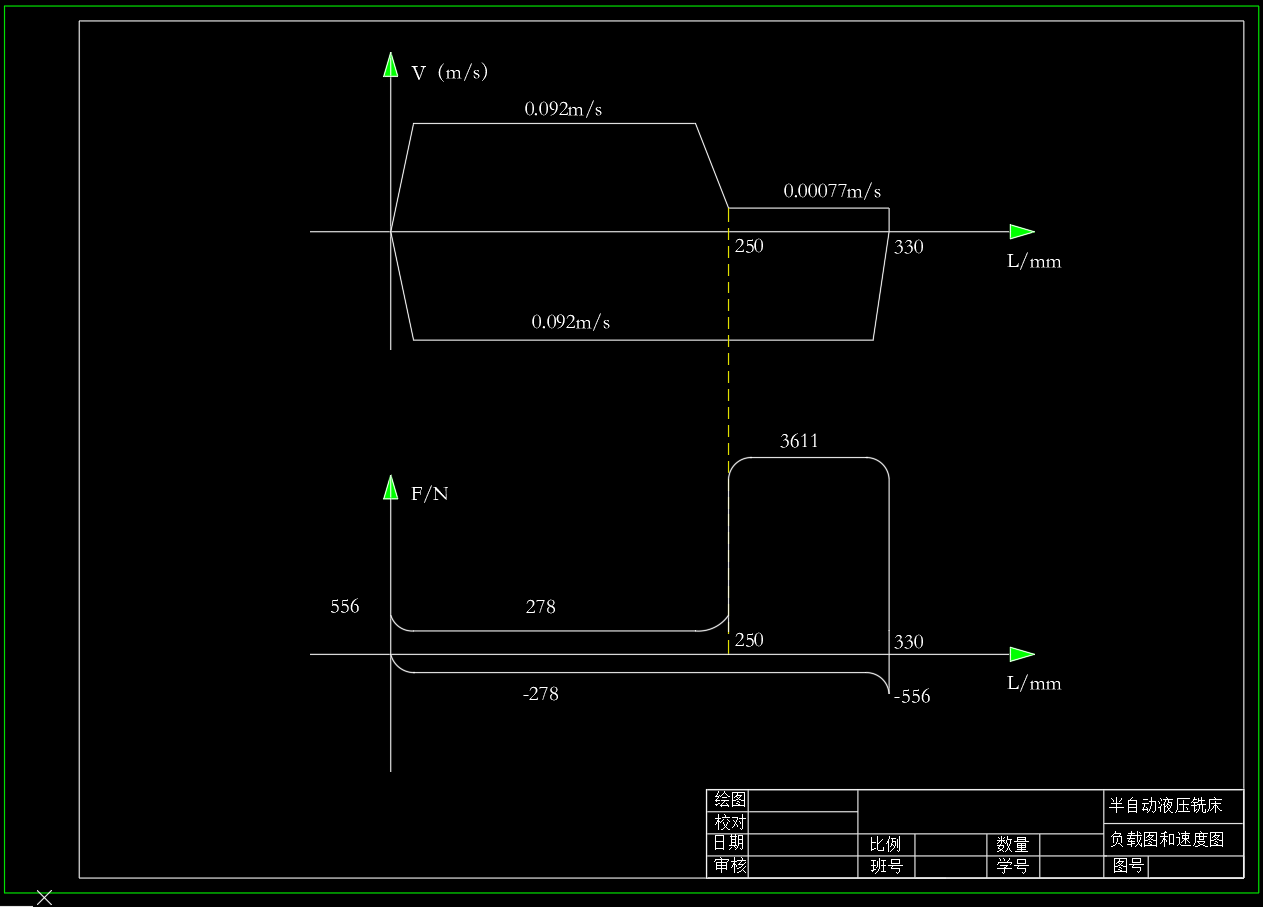Screen dimensions: 1263x907
Task: Click the V (m/s) axis label
Action: [450, 72]
